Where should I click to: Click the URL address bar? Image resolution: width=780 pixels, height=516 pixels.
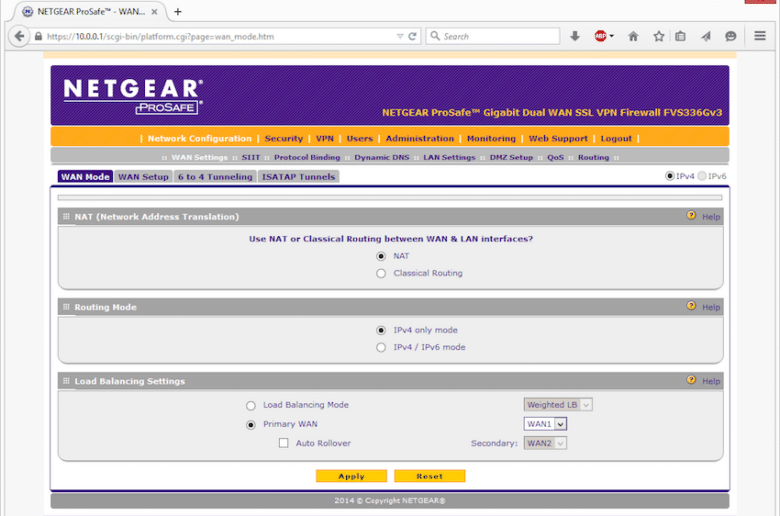click(219, 36)
